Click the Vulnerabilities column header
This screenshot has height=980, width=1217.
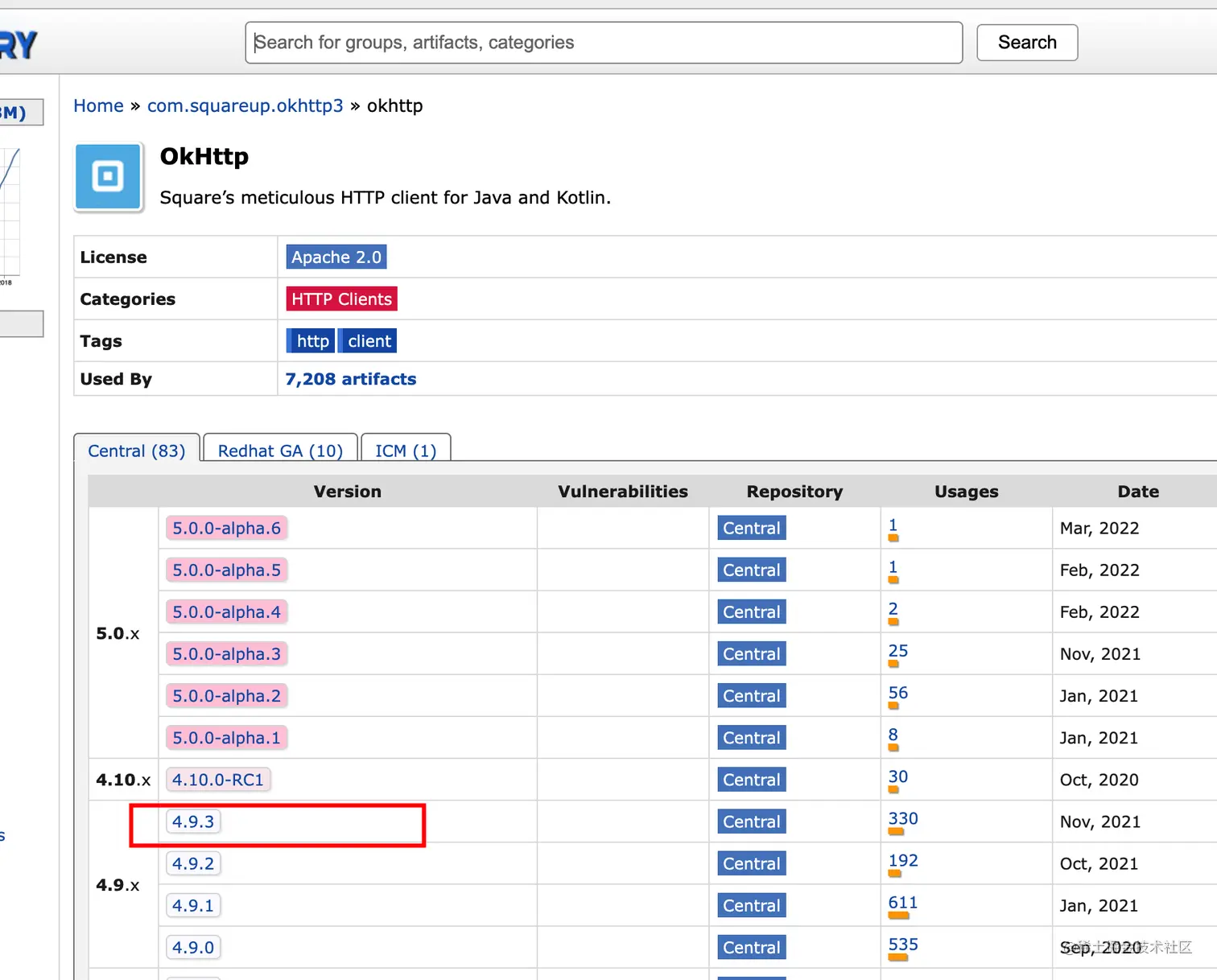coord(623,492)
